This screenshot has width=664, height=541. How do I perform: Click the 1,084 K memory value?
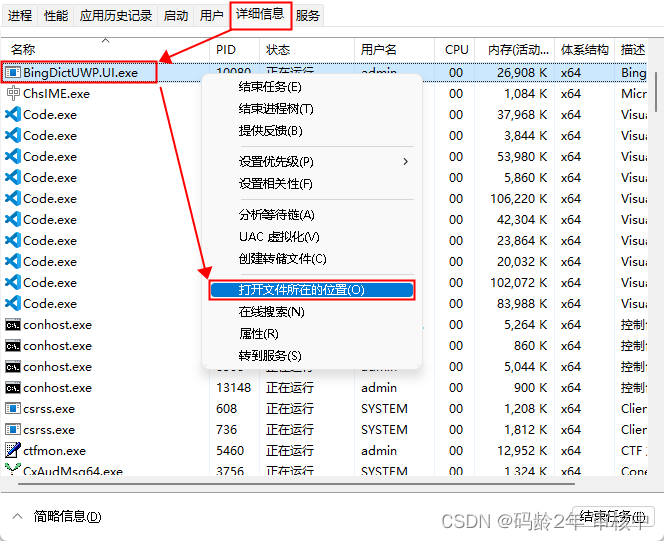pyautogui.click(x=525, y=94)
